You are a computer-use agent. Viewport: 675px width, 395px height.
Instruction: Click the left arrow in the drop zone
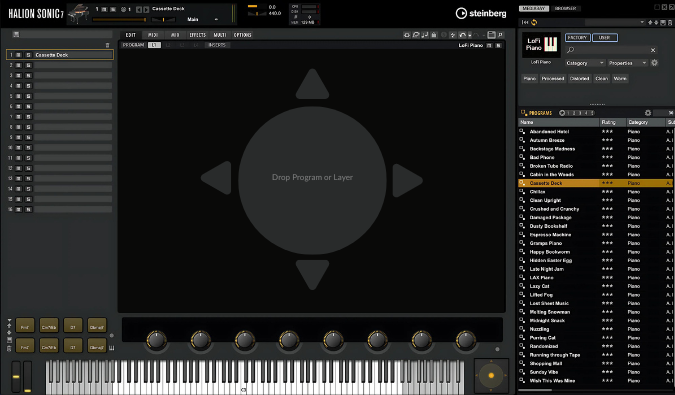tap(216, 177)
